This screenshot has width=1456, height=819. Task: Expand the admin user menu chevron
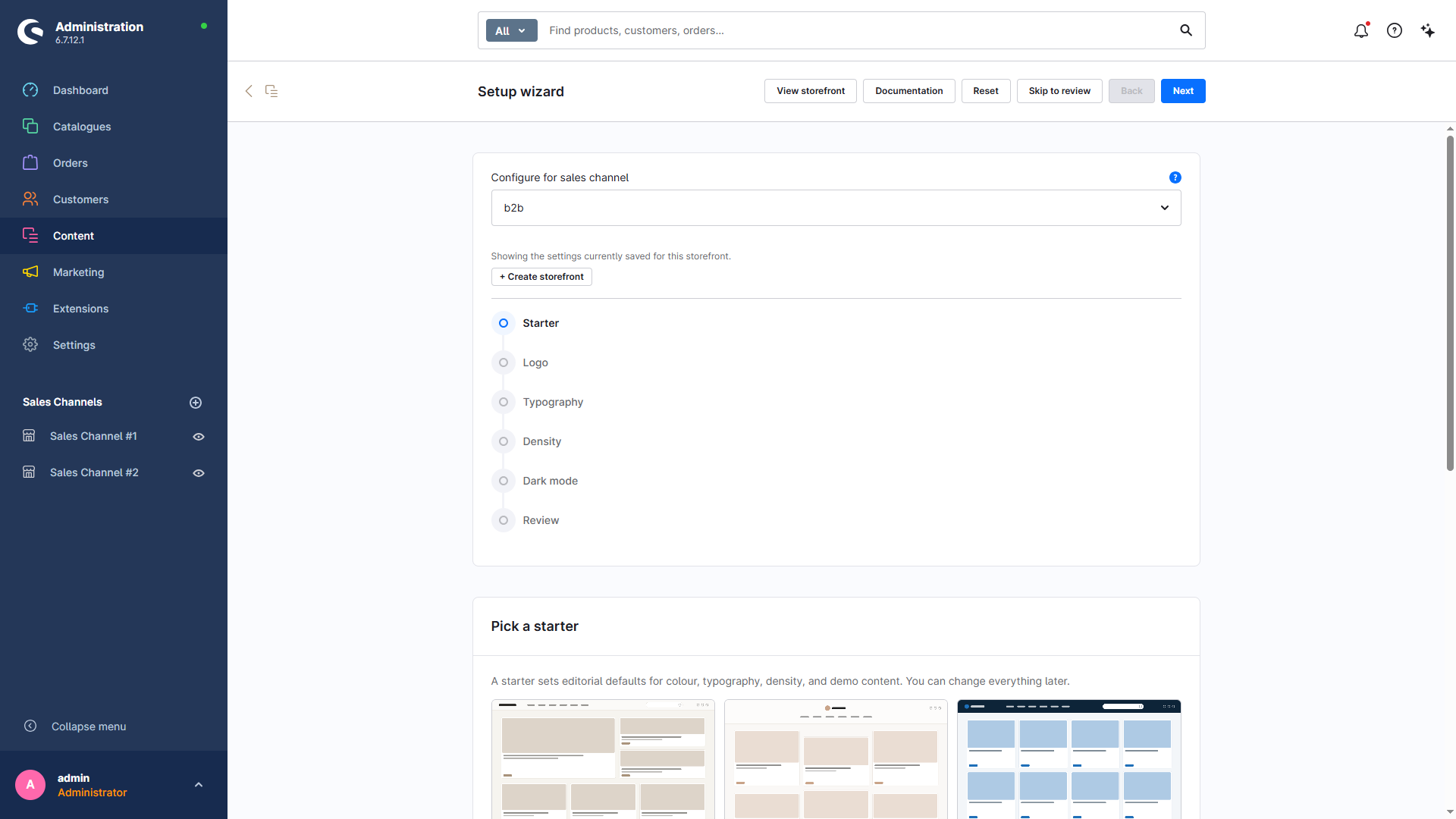[x=199, y=785]
